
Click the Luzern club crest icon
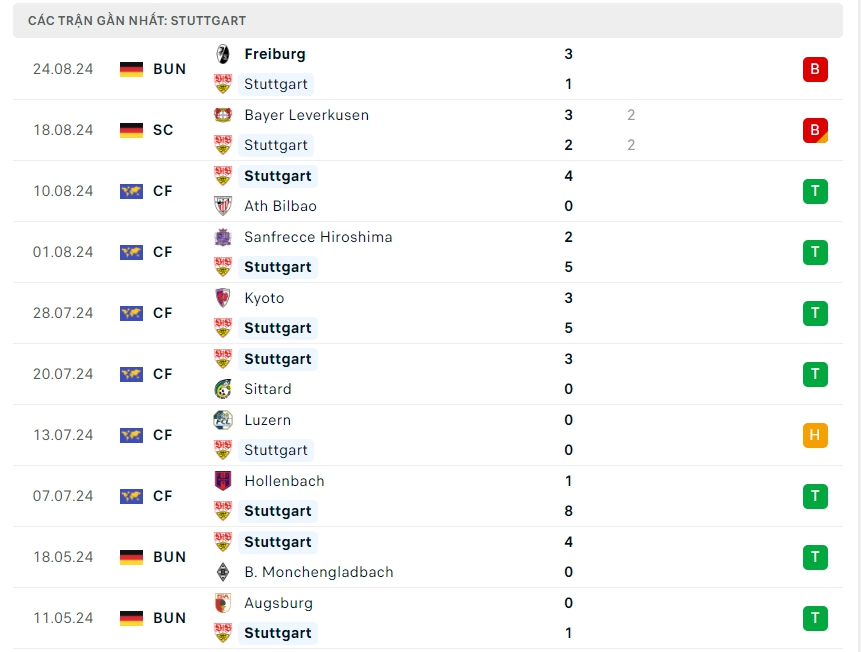click(223, 420)
